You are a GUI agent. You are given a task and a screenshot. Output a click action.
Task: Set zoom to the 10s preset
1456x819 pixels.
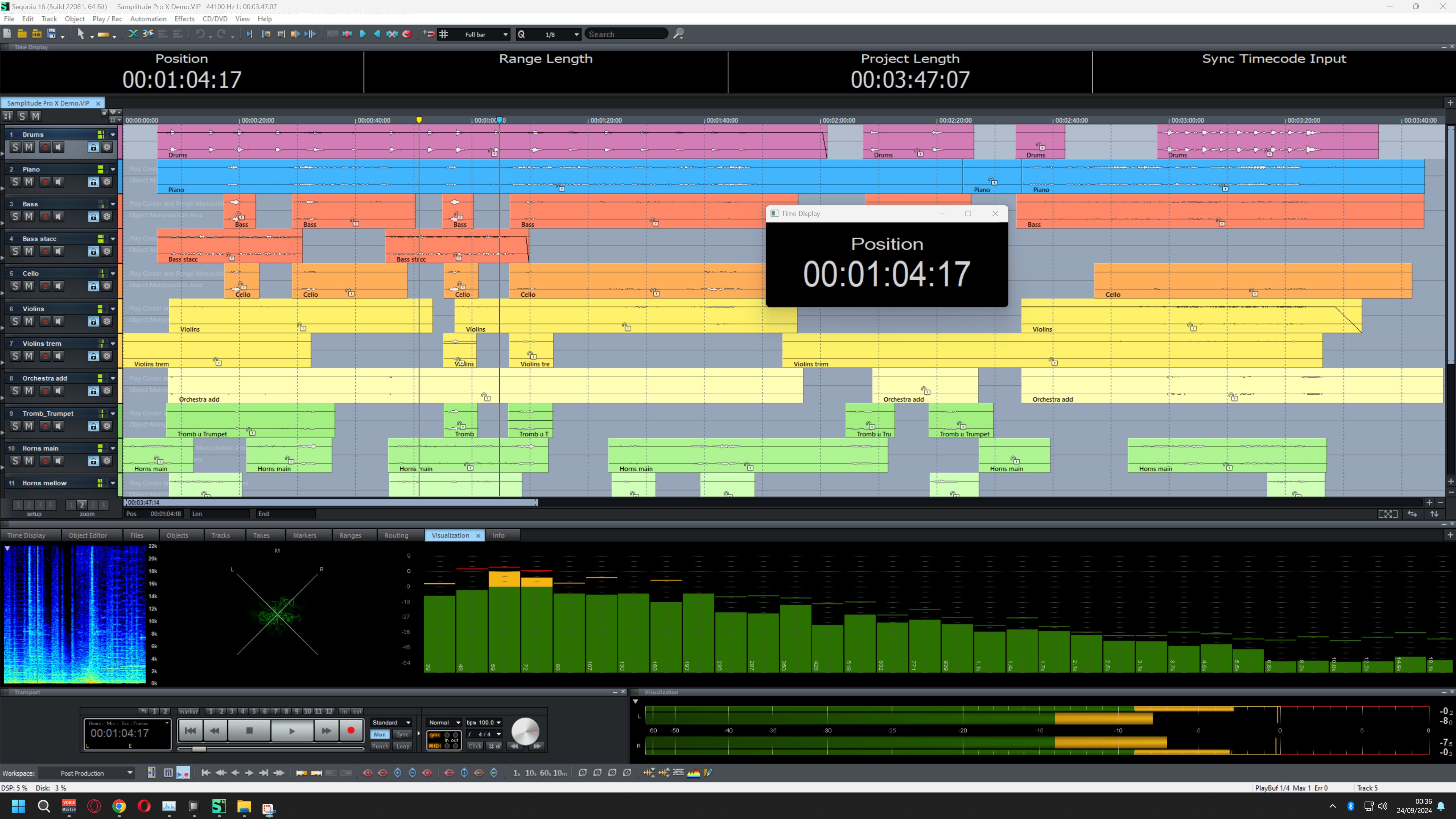coord(531,773)
